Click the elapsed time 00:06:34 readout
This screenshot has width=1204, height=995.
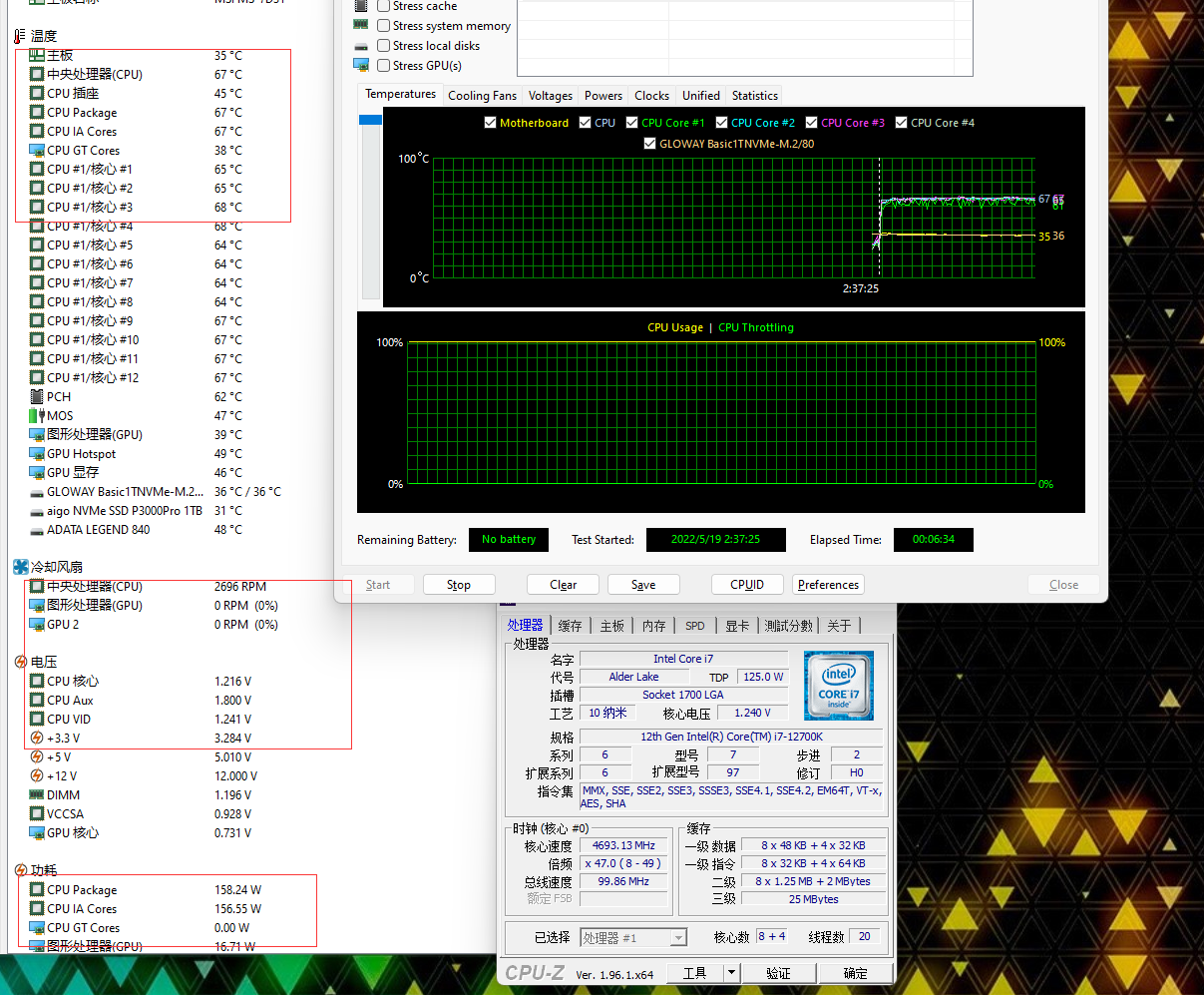pyautogui.click(x=933, y=539)
